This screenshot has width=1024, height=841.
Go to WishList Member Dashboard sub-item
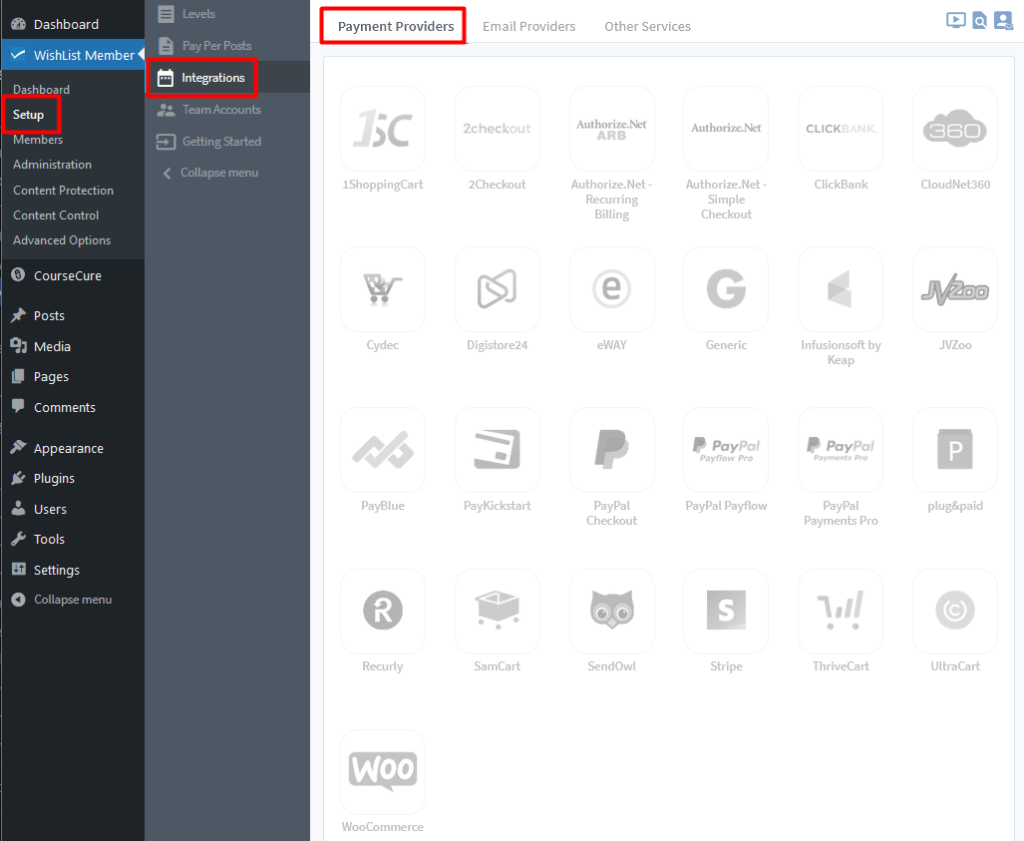tap(41, 89)
